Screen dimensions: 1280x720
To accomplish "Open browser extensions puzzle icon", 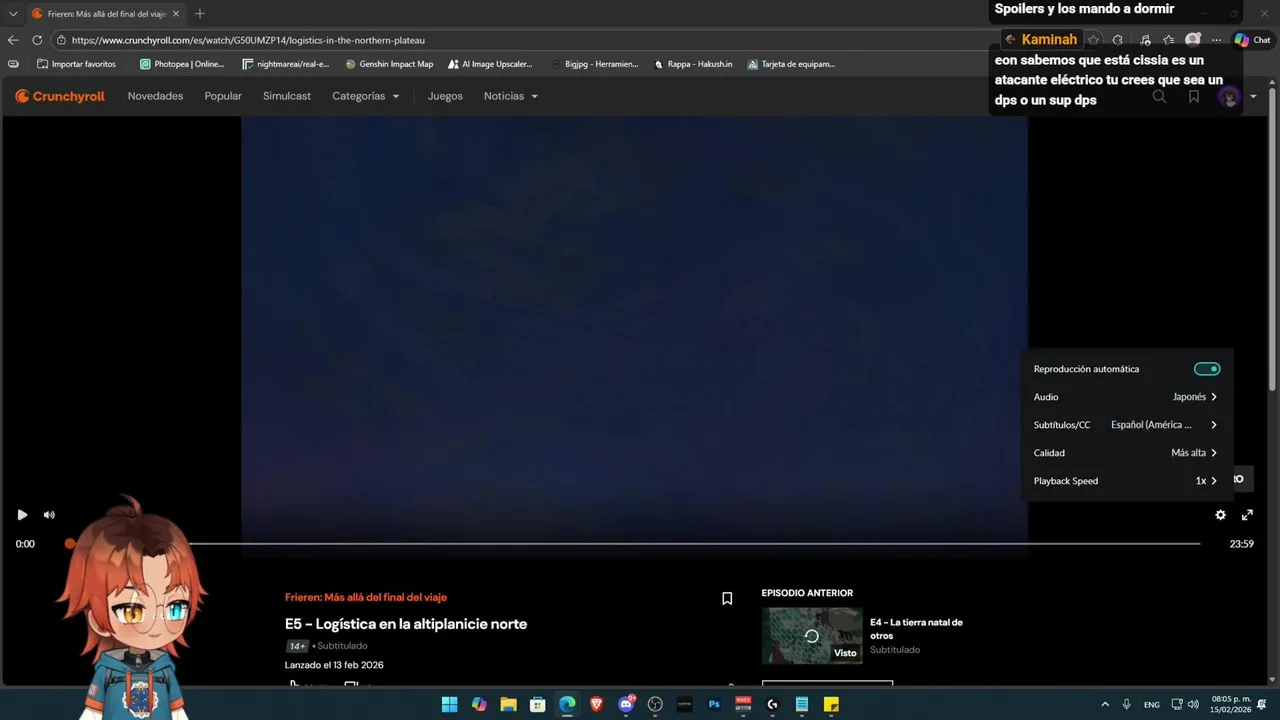I will coord(1118,40).
